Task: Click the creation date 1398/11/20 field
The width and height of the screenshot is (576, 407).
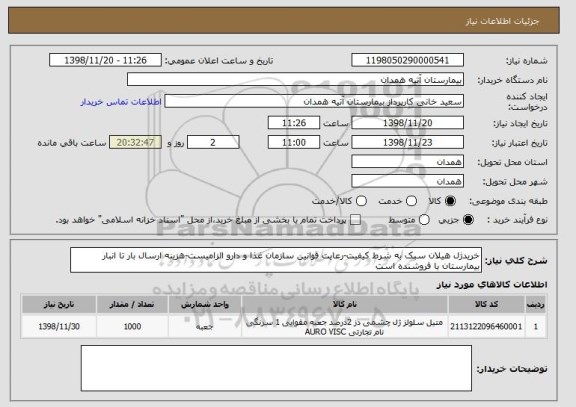Action: [x=407, y=123]
